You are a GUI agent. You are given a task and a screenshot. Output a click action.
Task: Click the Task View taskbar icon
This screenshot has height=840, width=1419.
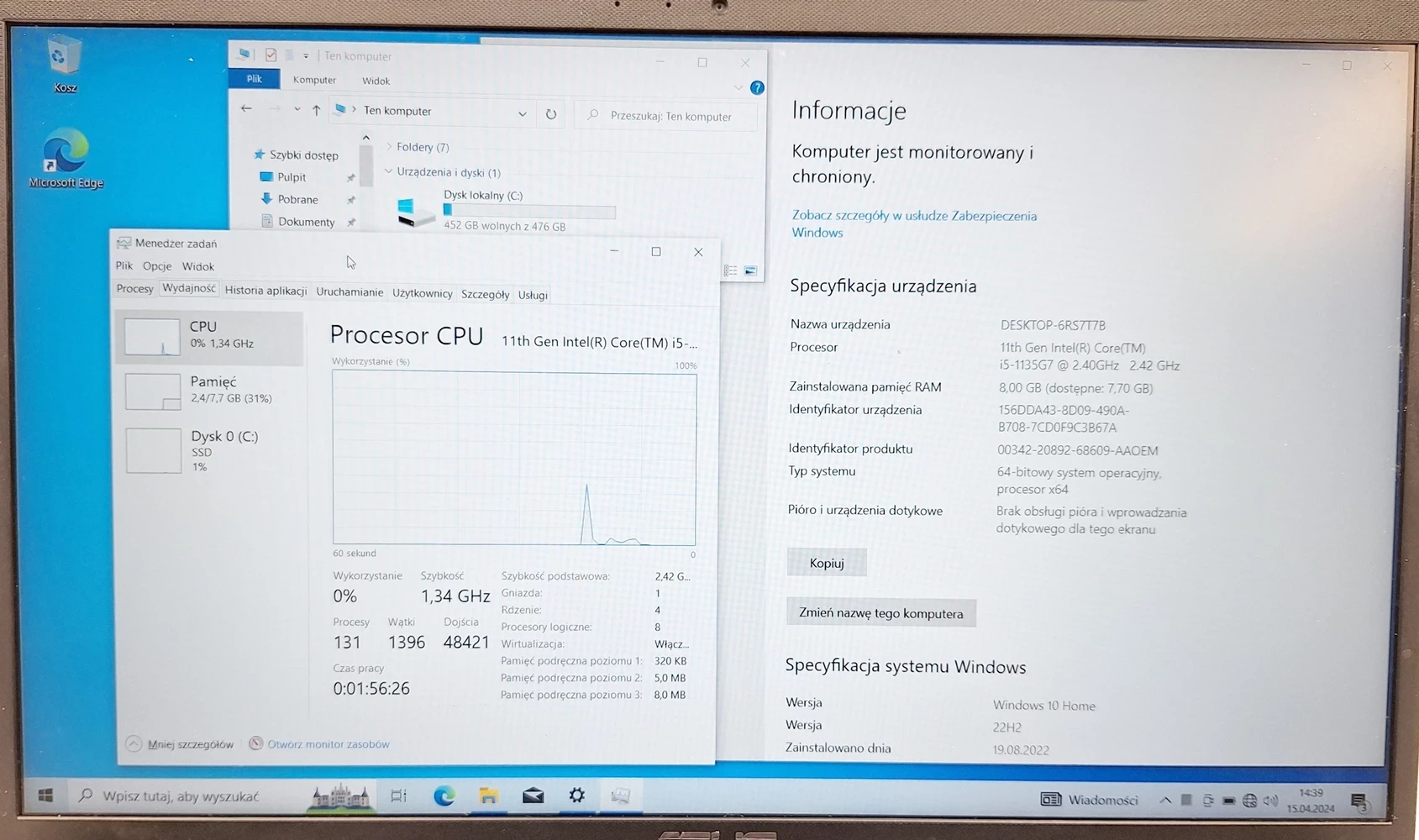click(399, 795)
